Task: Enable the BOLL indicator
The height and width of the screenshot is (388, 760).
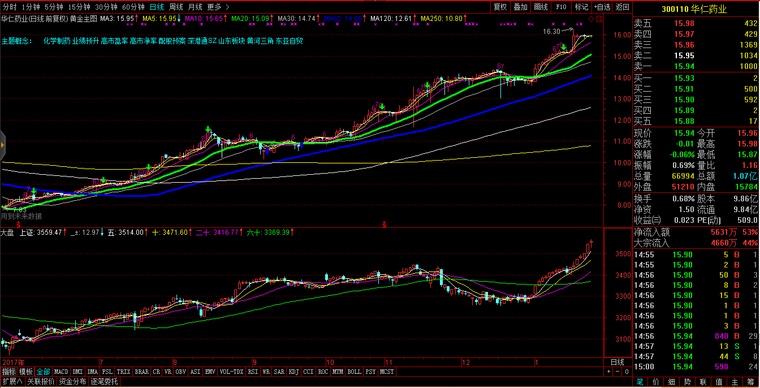Action: click(354, 372)
